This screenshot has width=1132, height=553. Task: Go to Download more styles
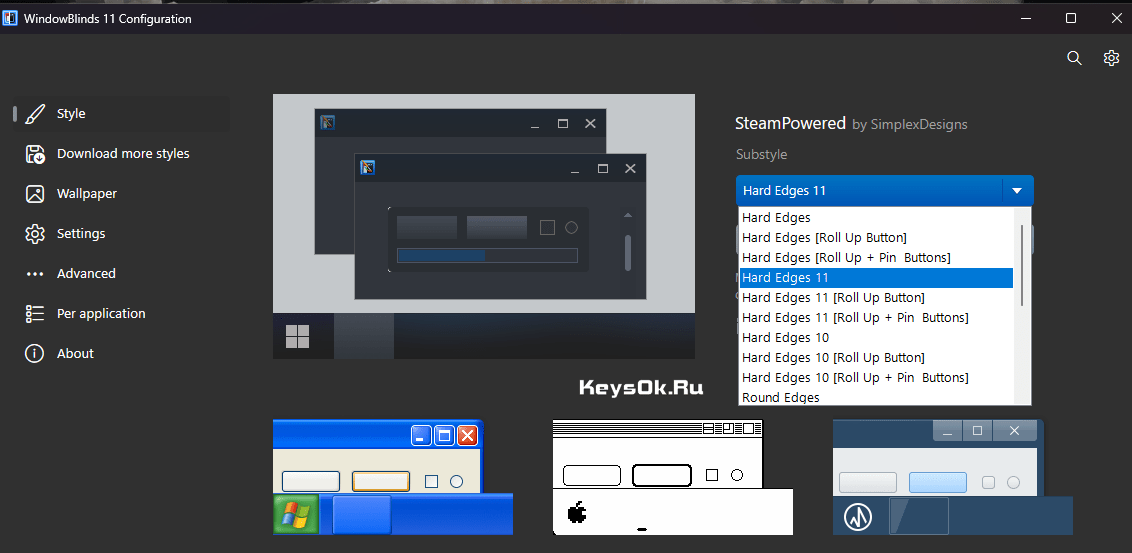click(123, 154)
